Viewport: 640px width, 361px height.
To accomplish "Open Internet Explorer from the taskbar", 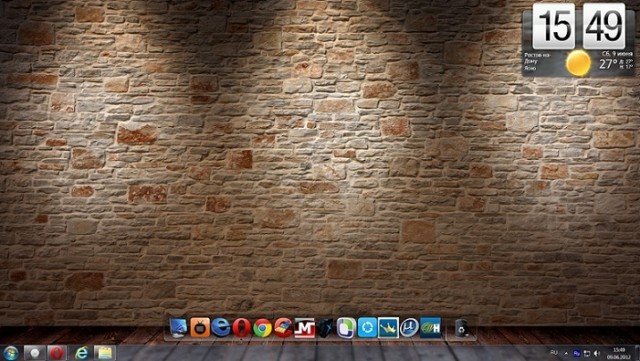I will pos(82,353).
